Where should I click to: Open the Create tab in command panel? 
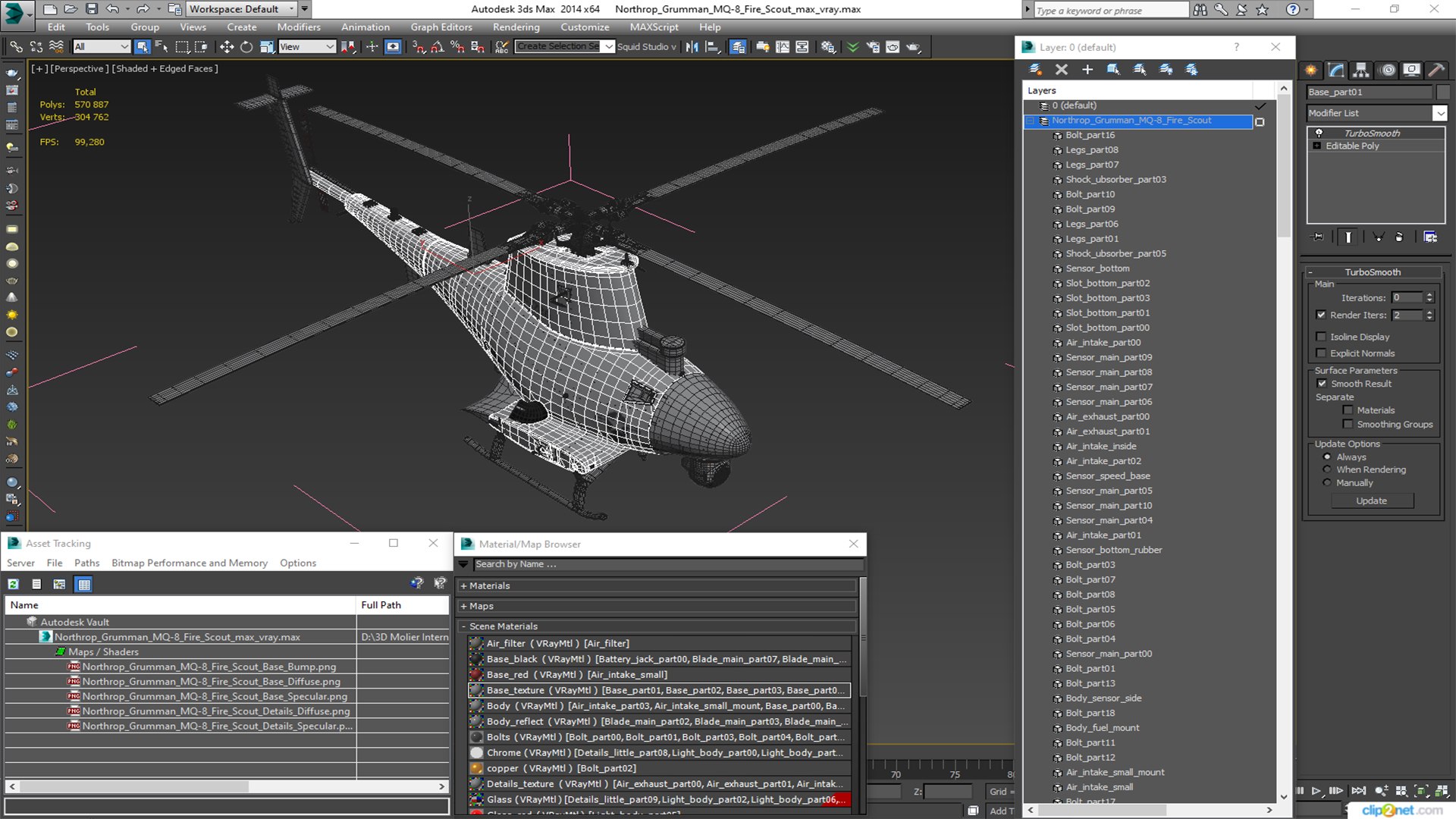pyautogui.click(x=1311, y=70)
